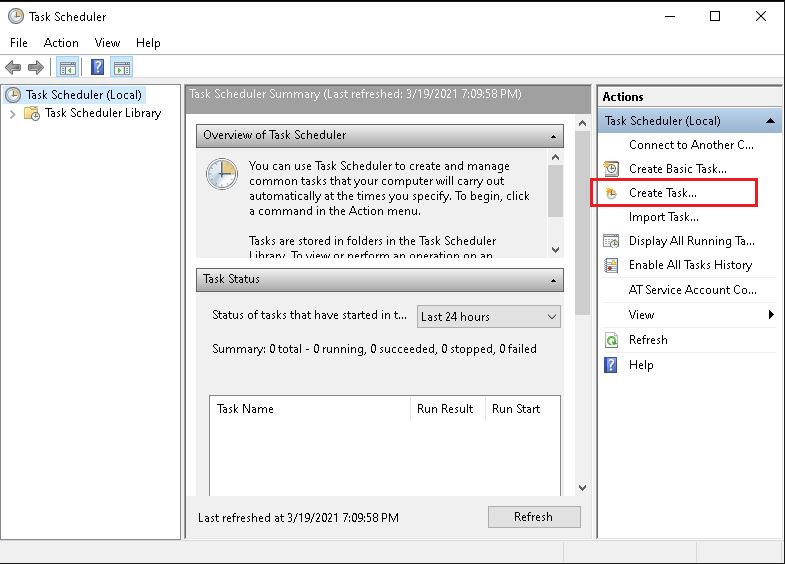Expand the Task Scheduler Library tree node
Image resolution: width=785 pixels, height=564 pixels.
13,114
